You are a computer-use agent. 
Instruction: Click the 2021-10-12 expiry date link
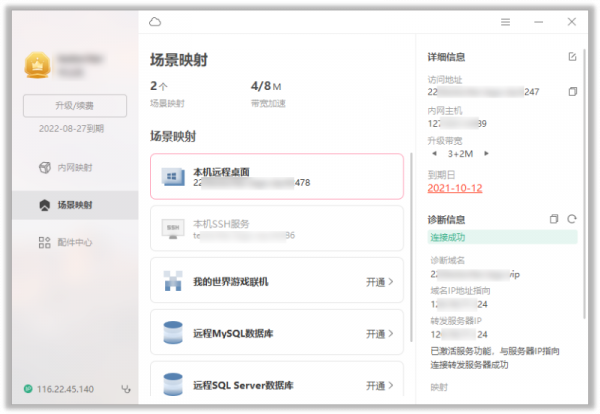(455, 188)
